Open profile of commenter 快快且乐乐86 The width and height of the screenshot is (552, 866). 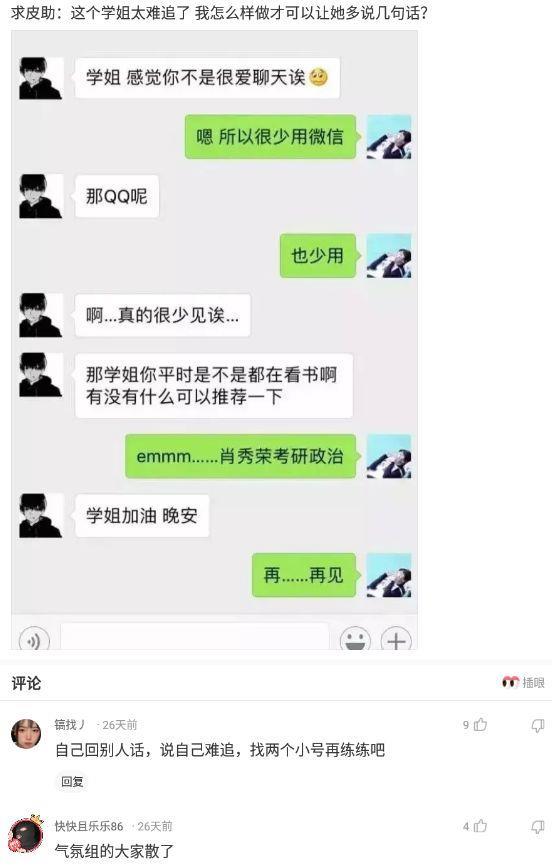coord(88,826)
